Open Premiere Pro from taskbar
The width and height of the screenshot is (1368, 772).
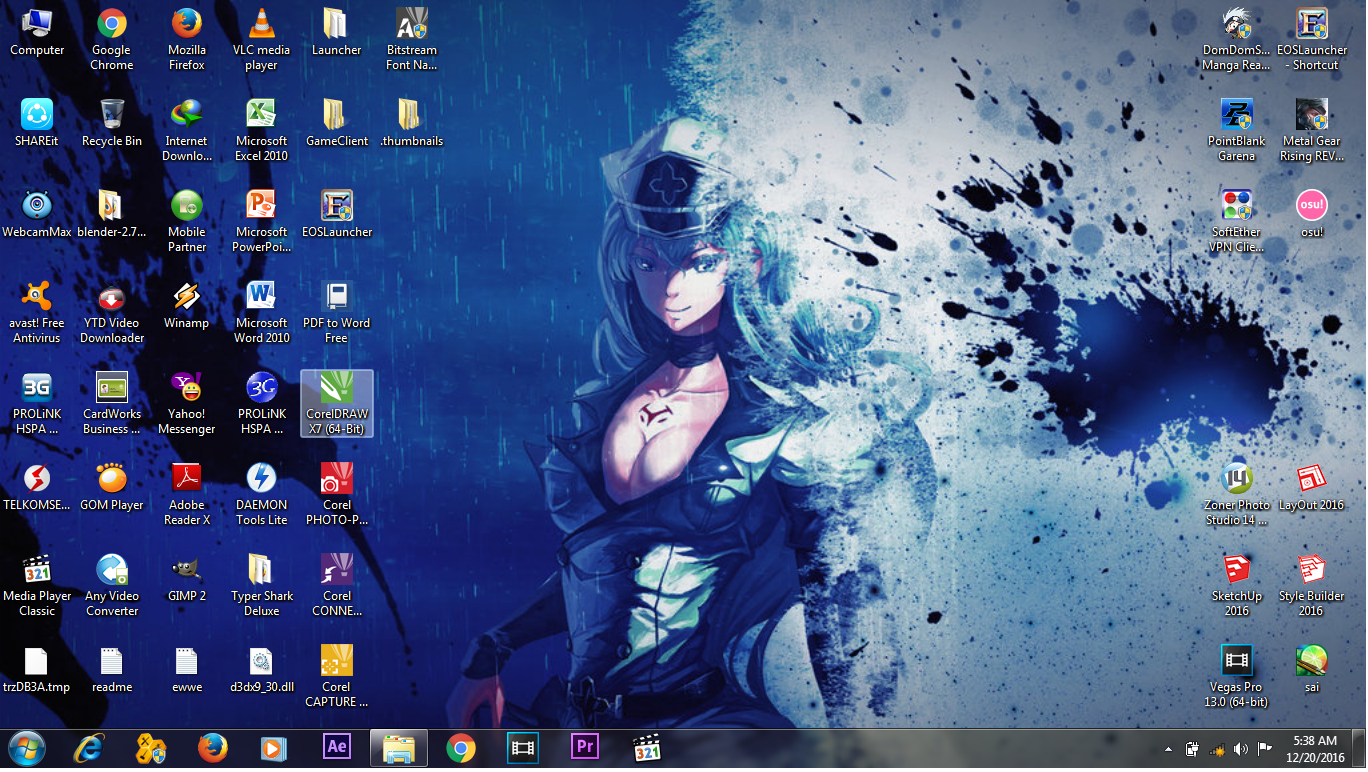pyautogui.click(x=585, y=748)
